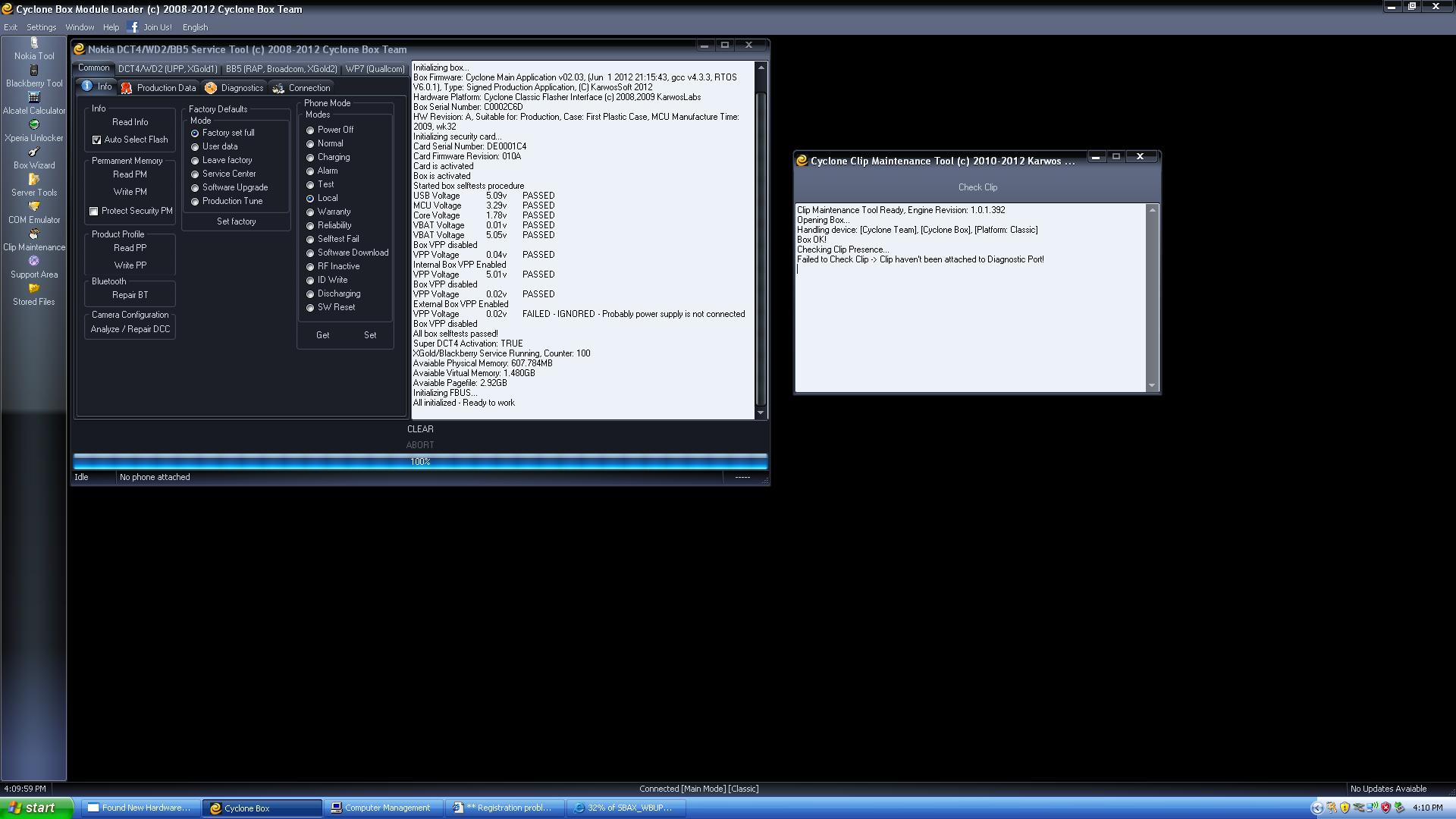The width and height of the screenshot is (1456, 819).
Task: Open Server Tools from sidebar
Action: pyautogui.click(x=34, y=187)
